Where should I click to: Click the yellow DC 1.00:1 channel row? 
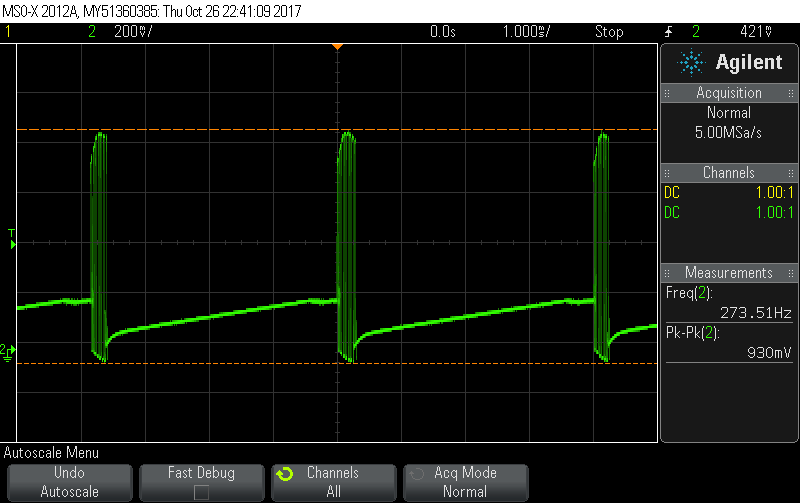click(x=729, y=192)
